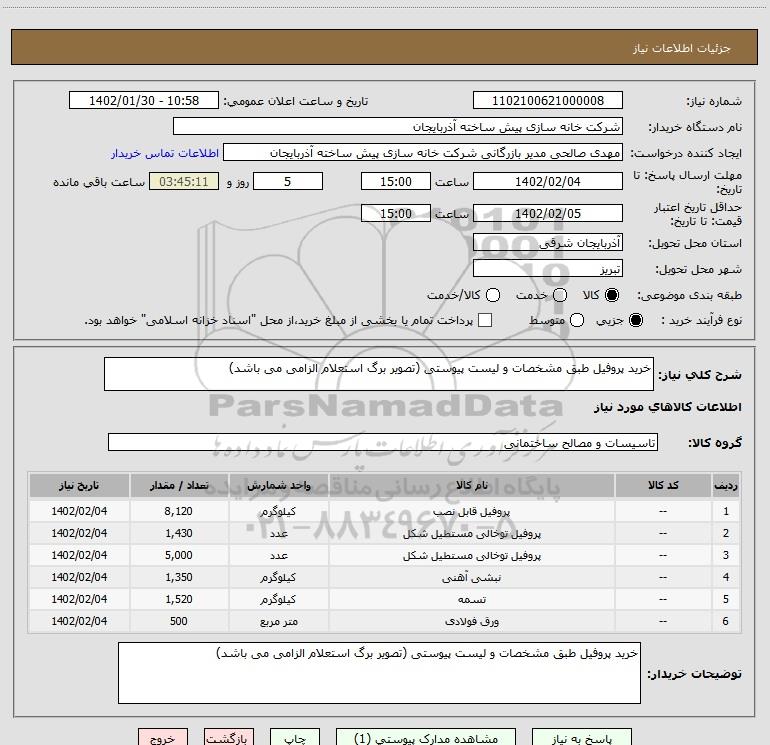The image size is (770, 745).
Task: Select ورق فولادی item name
Action: click(x=471, y=621)
